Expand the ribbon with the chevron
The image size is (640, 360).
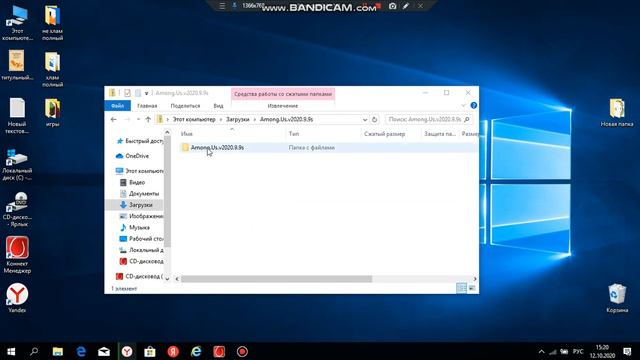(463, 106)
